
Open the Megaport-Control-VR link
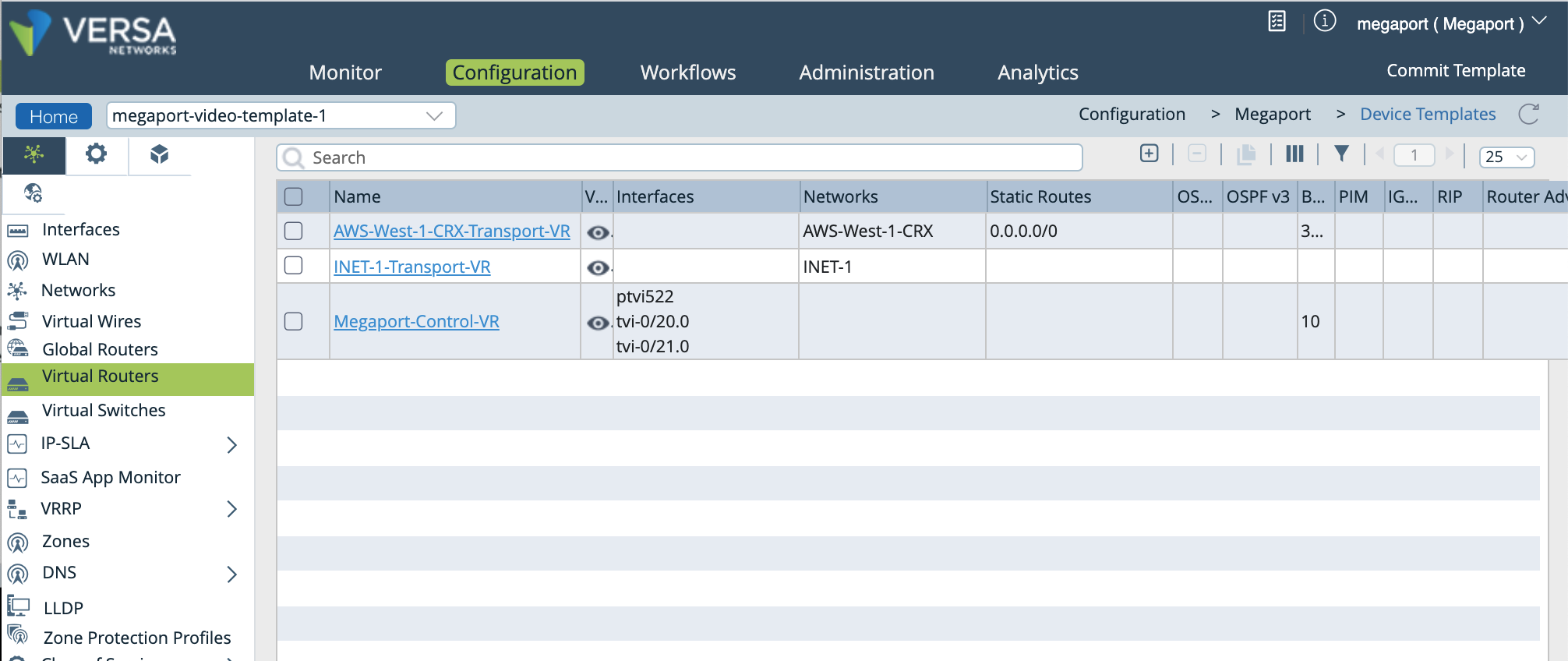[416, 321]
